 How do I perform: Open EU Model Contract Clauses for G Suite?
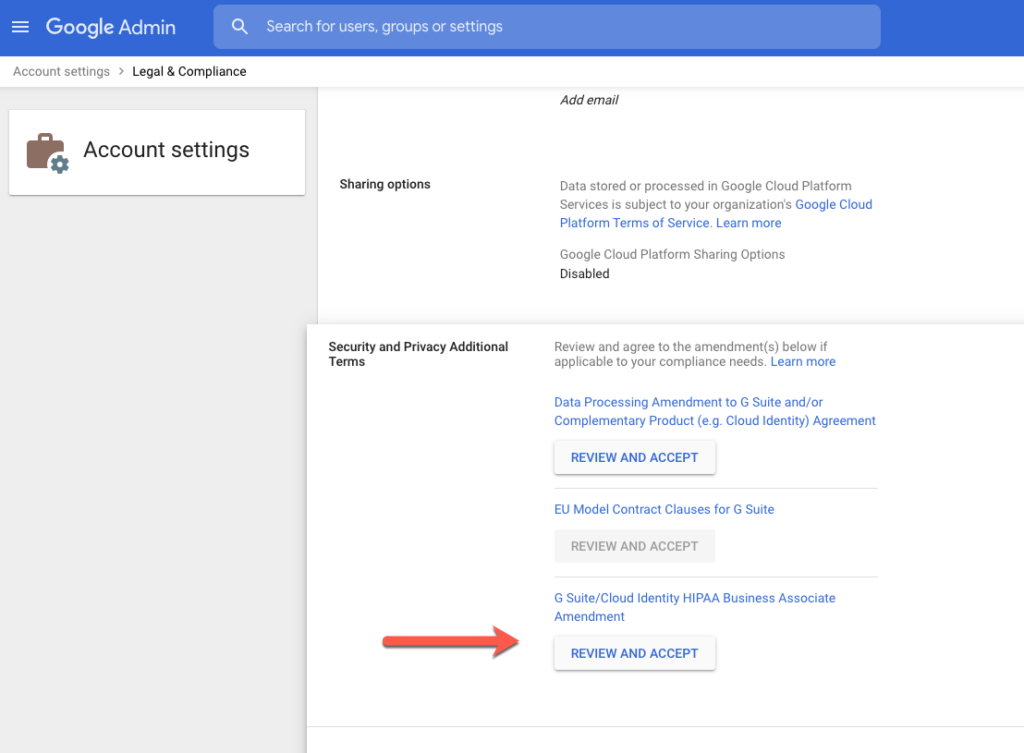tap(664, 509)
